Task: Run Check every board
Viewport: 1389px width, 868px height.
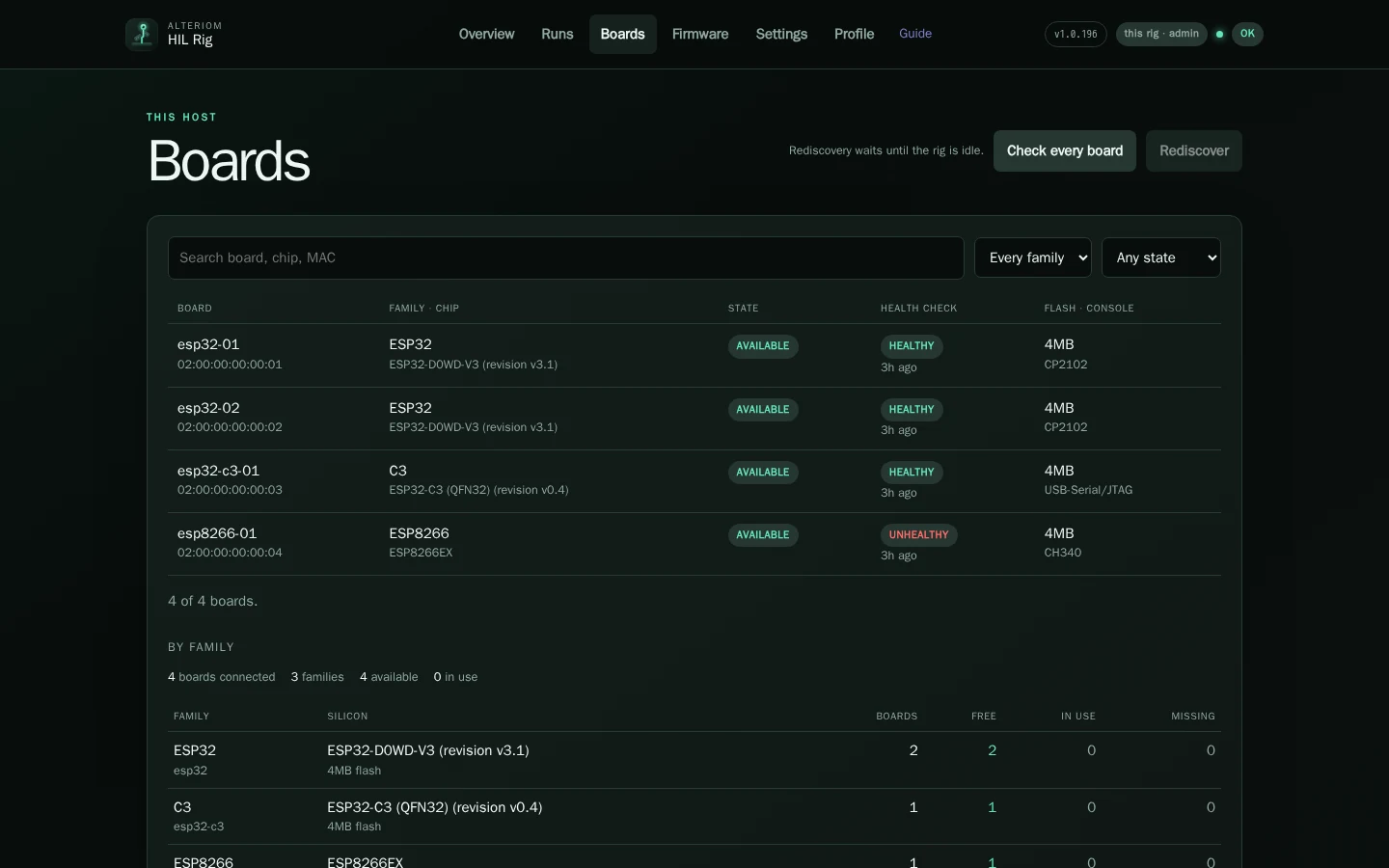Action: click(1065, 150)
